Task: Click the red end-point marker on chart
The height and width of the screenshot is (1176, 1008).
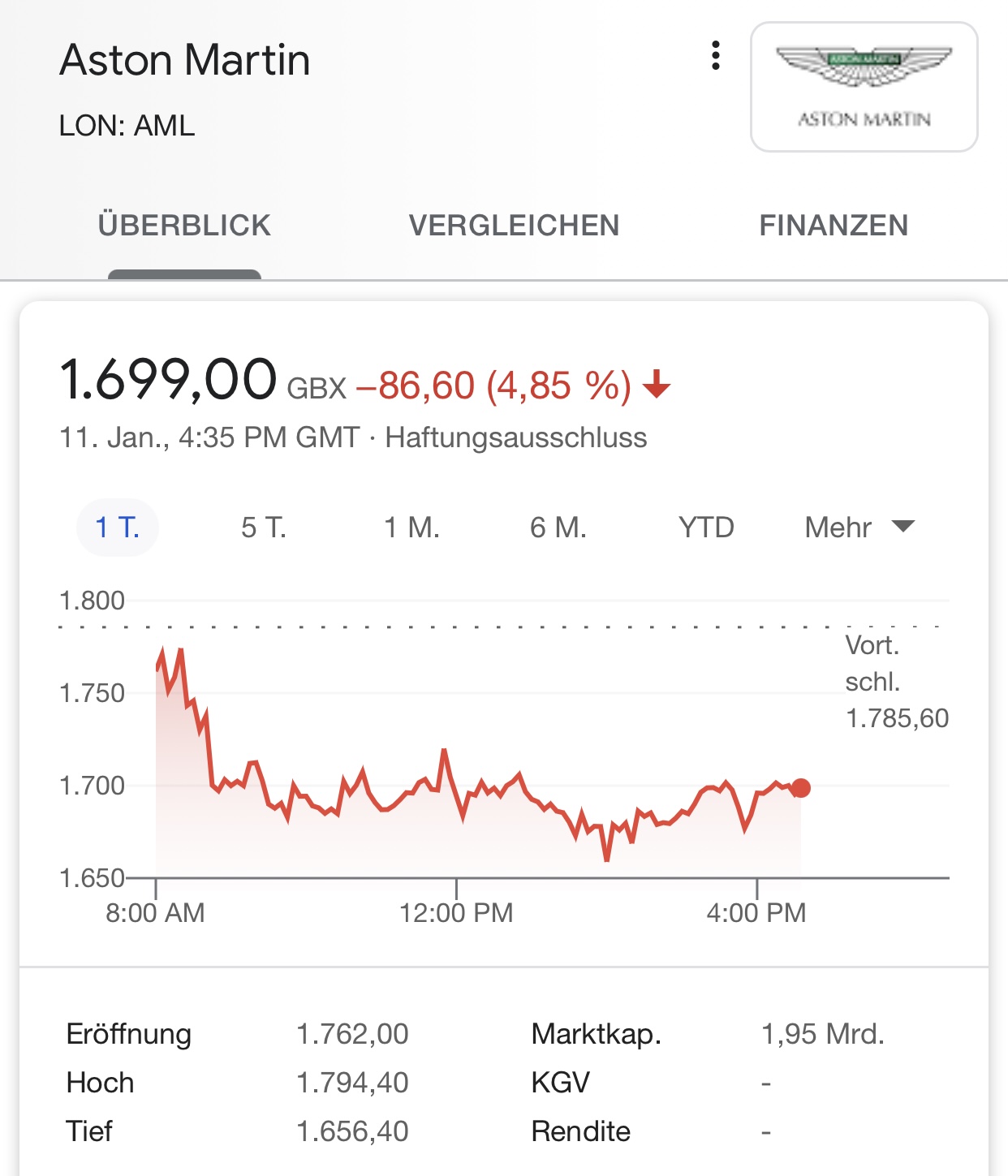Action: [801, 788]
